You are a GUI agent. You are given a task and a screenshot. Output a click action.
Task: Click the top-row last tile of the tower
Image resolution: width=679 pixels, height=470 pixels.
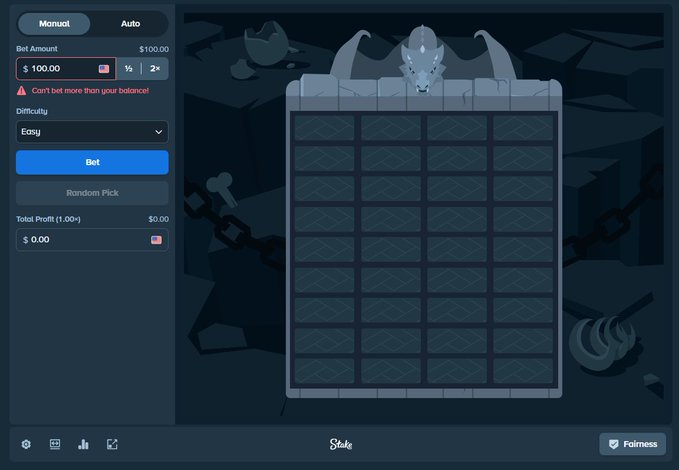pos(523,127)
